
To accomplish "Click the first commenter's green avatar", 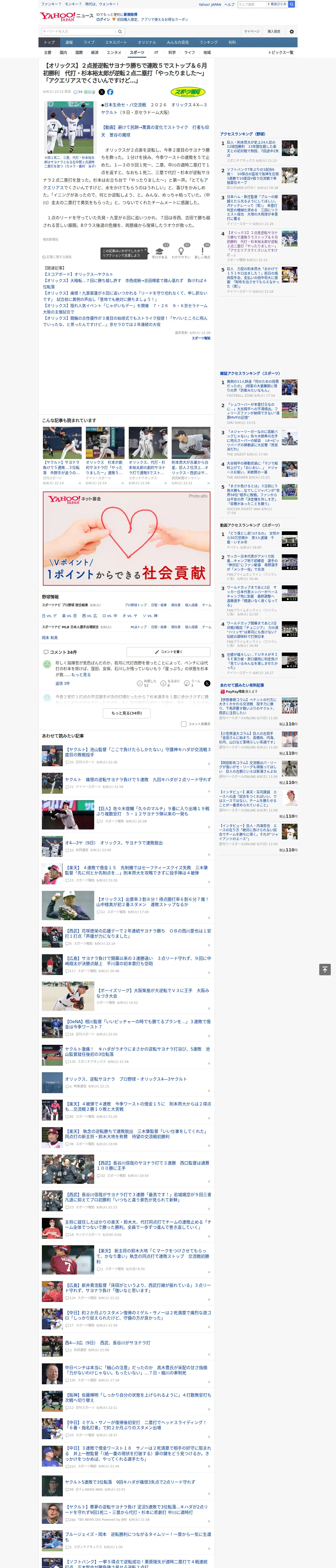I will coord(47,664).
